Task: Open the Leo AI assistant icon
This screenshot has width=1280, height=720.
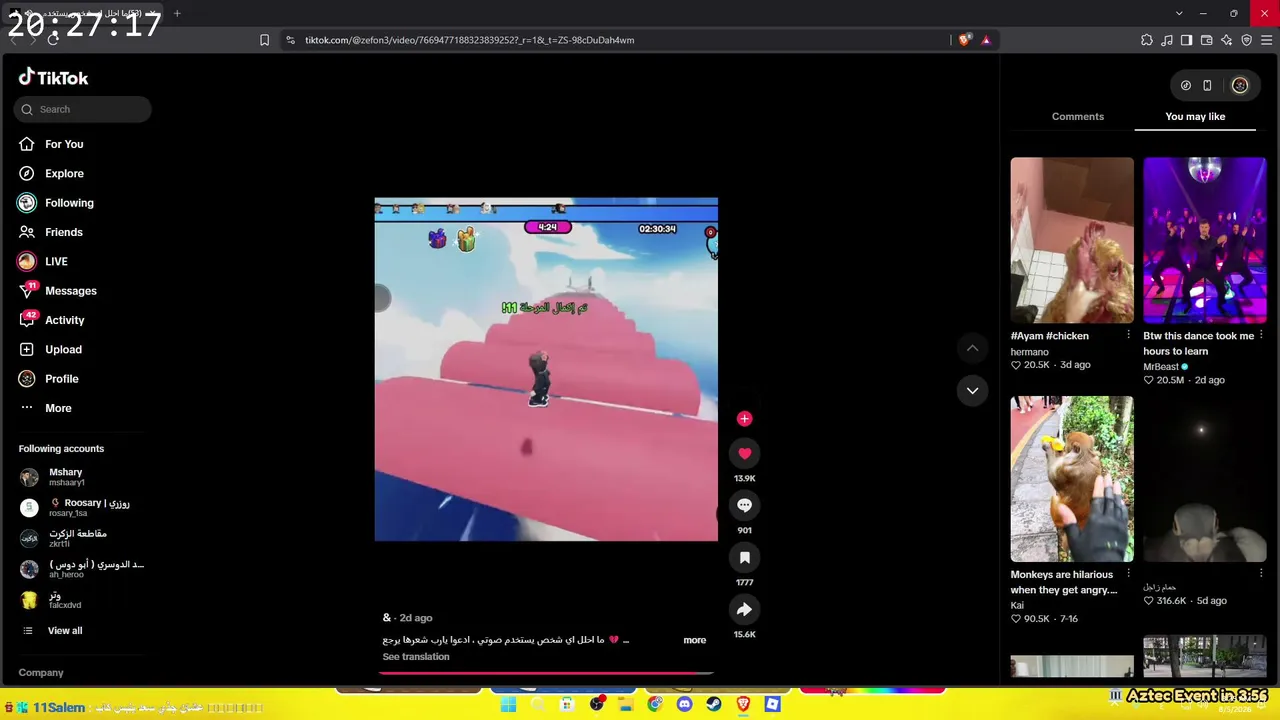Action: point(1227,40)
